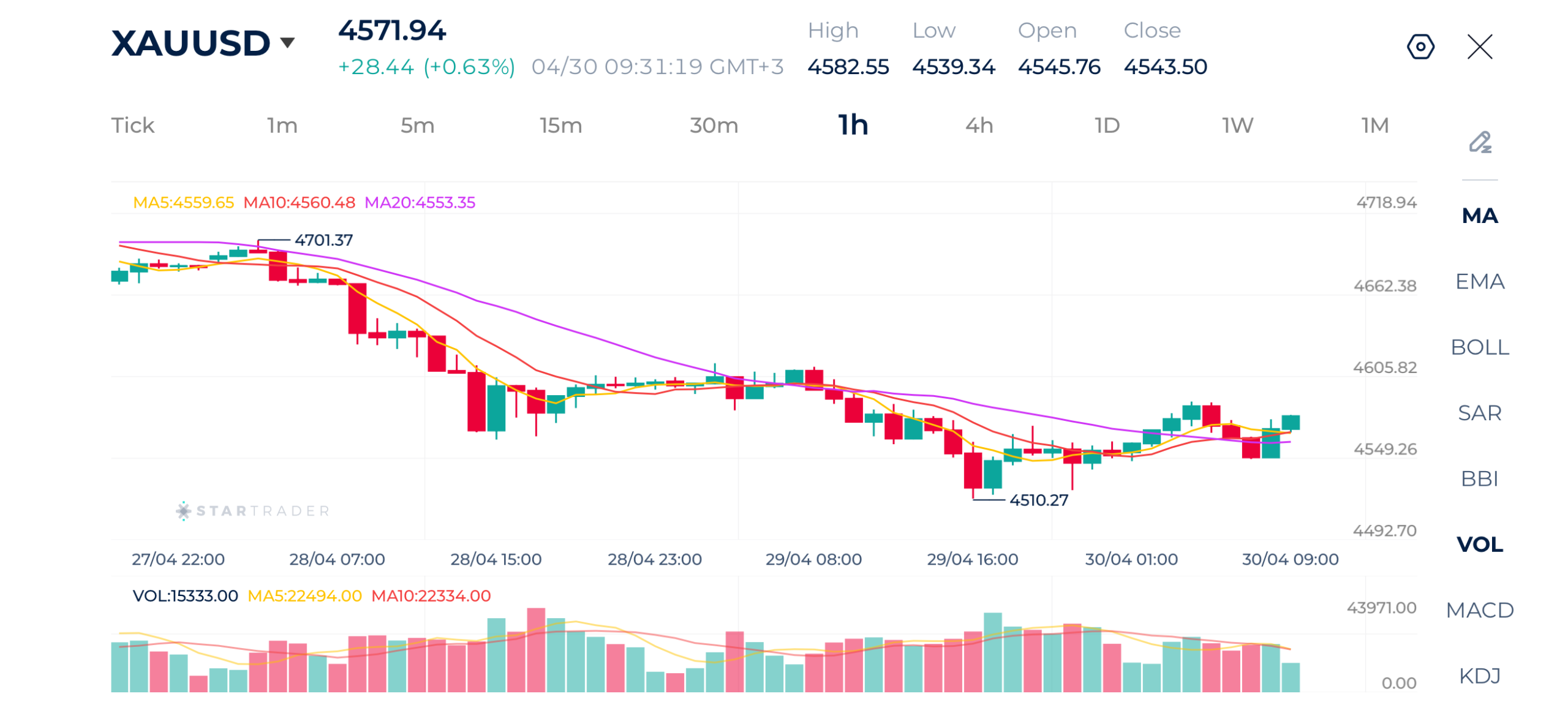Switch to 1m timeframe
The height and width of the screenshot is (721, 1568).
tap(282, 125)
